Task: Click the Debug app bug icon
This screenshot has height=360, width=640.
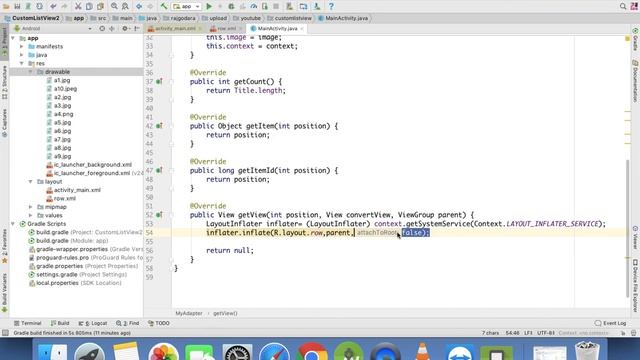Action: (231, 7)
